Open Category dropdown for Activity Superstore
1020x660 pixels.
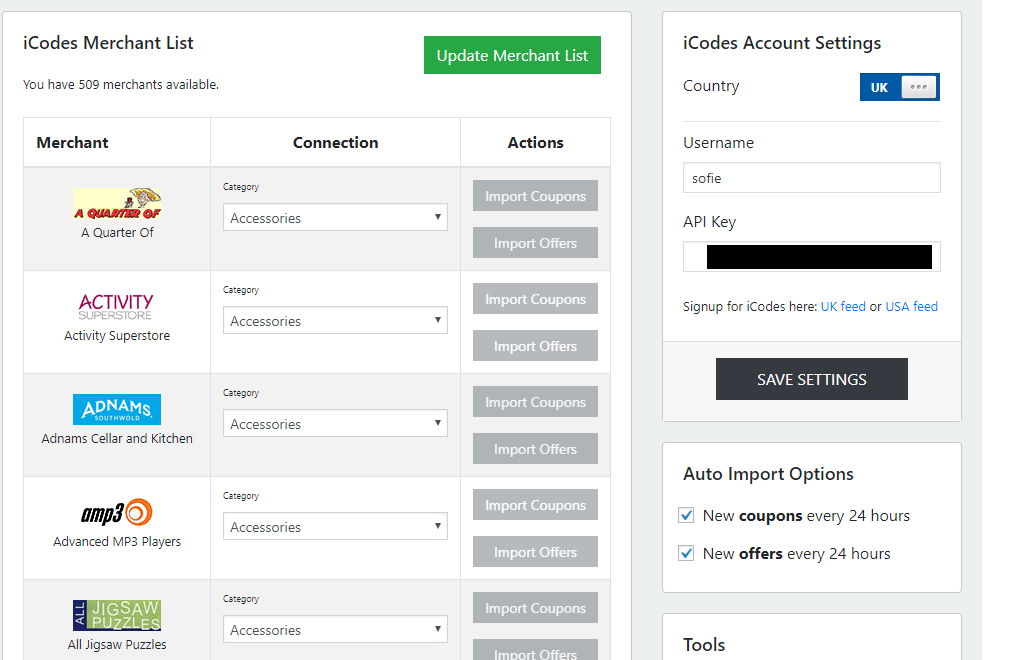coord(335,321)
